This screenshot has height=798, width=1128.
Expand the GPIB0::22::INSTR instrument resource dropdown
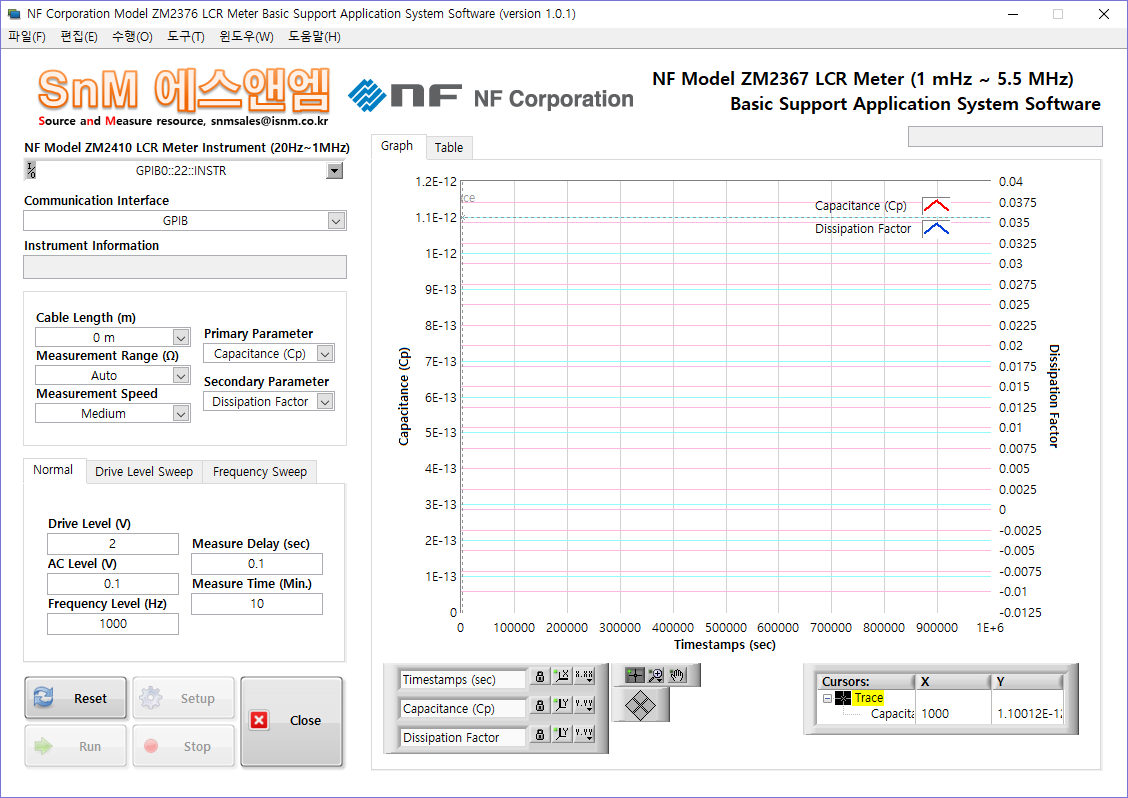(335, 171)
